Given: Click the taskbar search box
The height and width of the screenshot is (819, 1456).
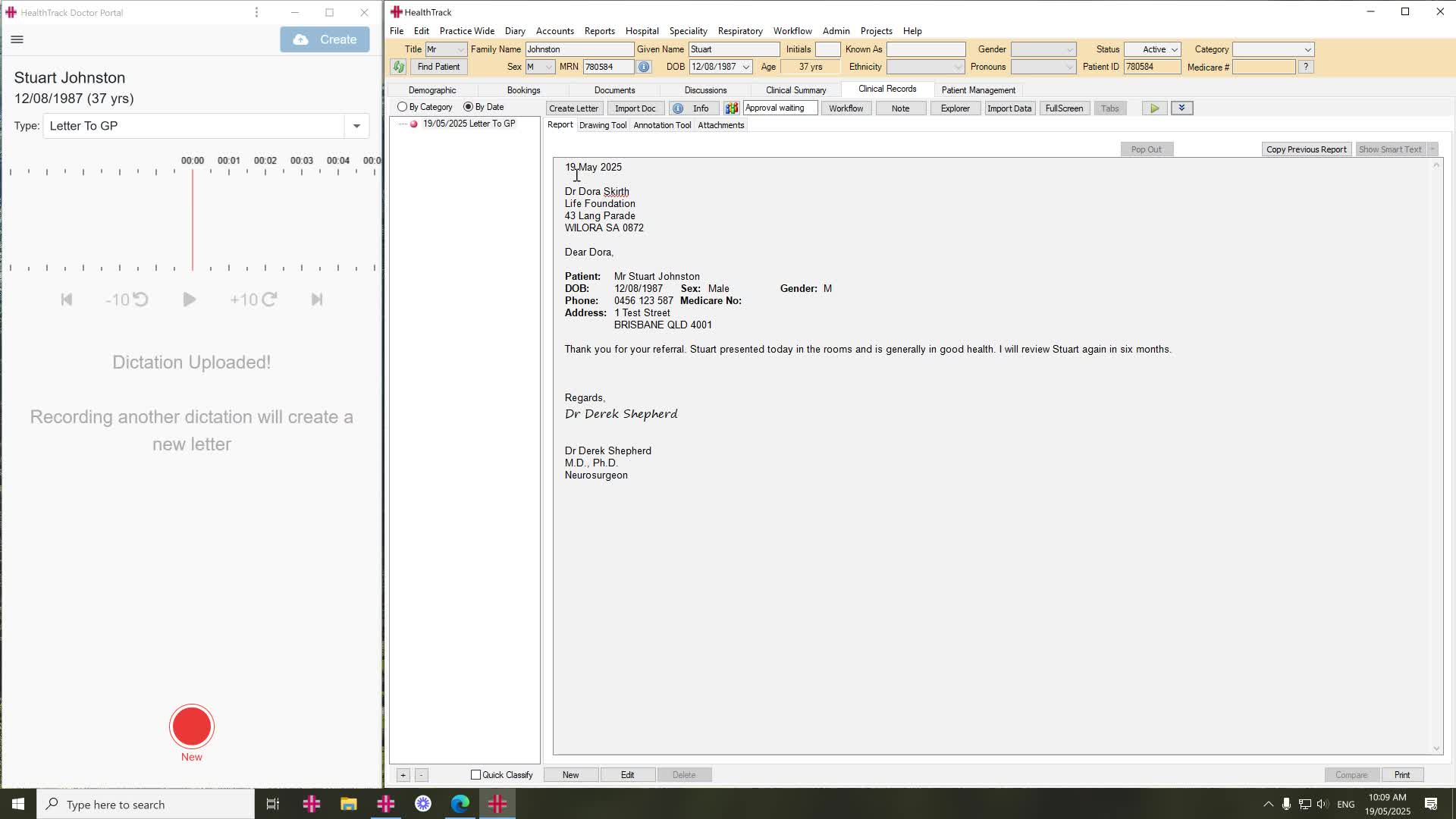Looking at the screenshot, I should coord(146,804).
